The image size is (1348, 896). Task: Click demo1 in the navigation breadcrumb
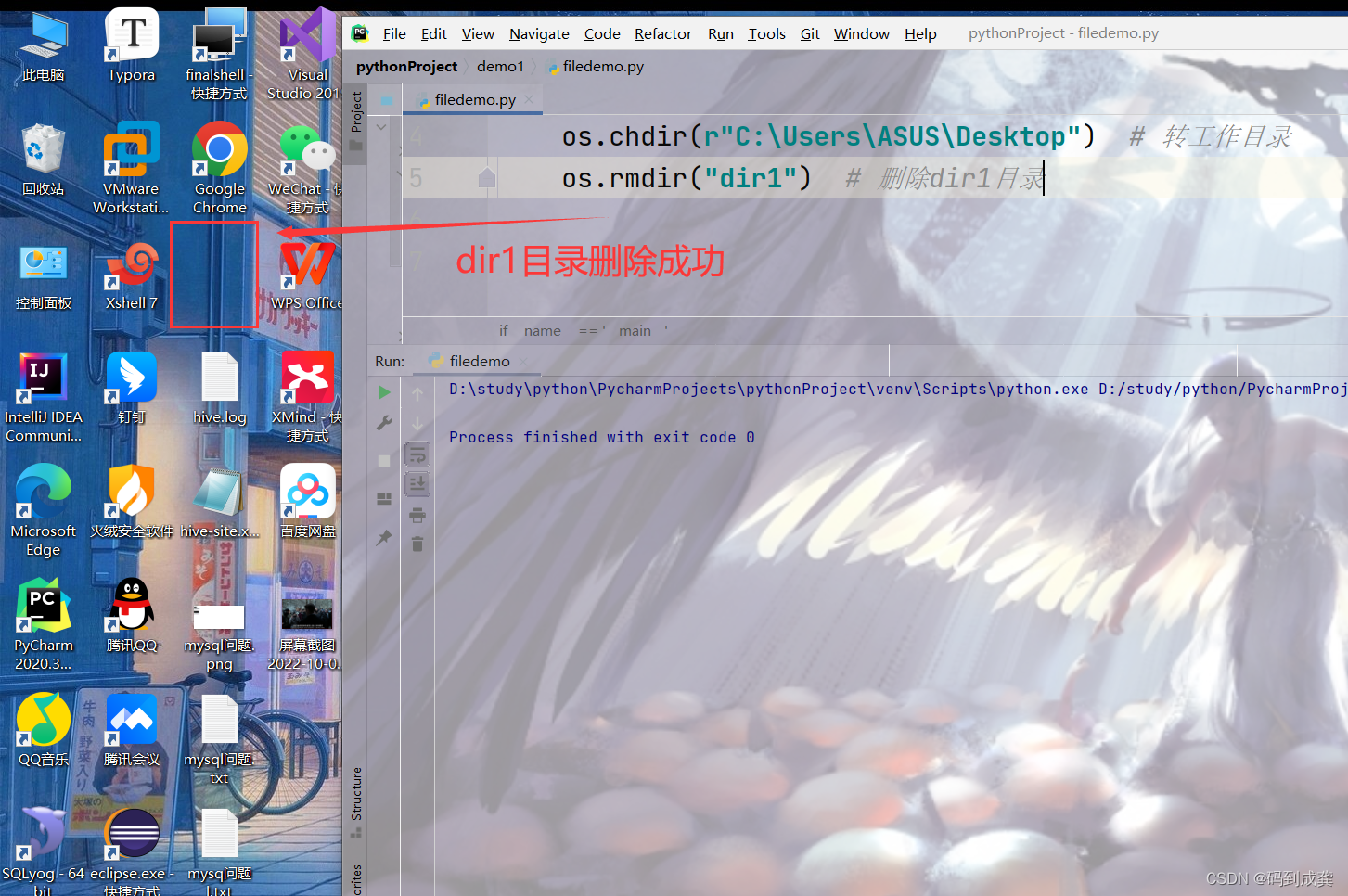[x=500, y=67]
